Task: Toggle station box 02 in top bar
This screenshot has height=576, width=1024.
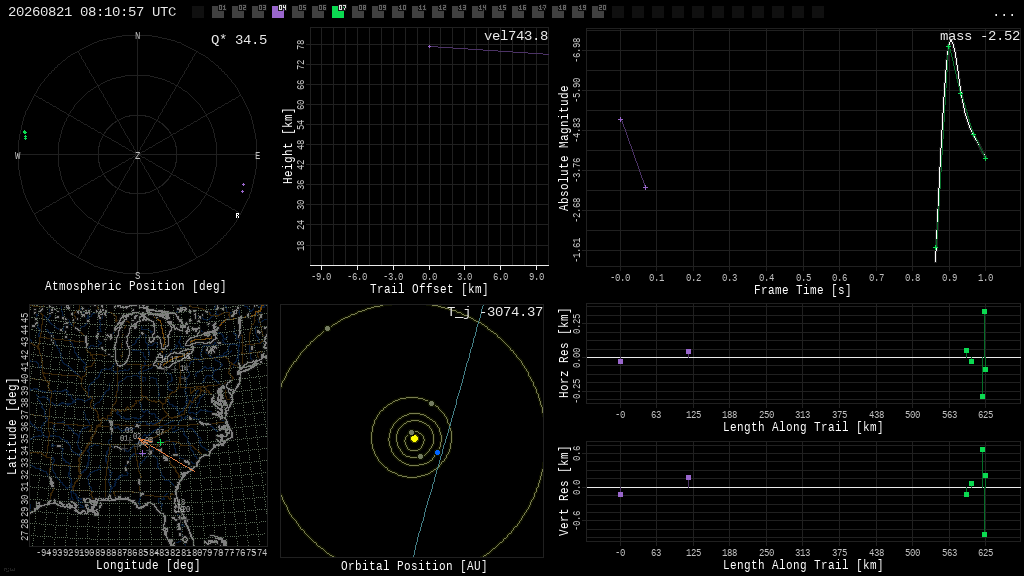Action: (238, 12)
